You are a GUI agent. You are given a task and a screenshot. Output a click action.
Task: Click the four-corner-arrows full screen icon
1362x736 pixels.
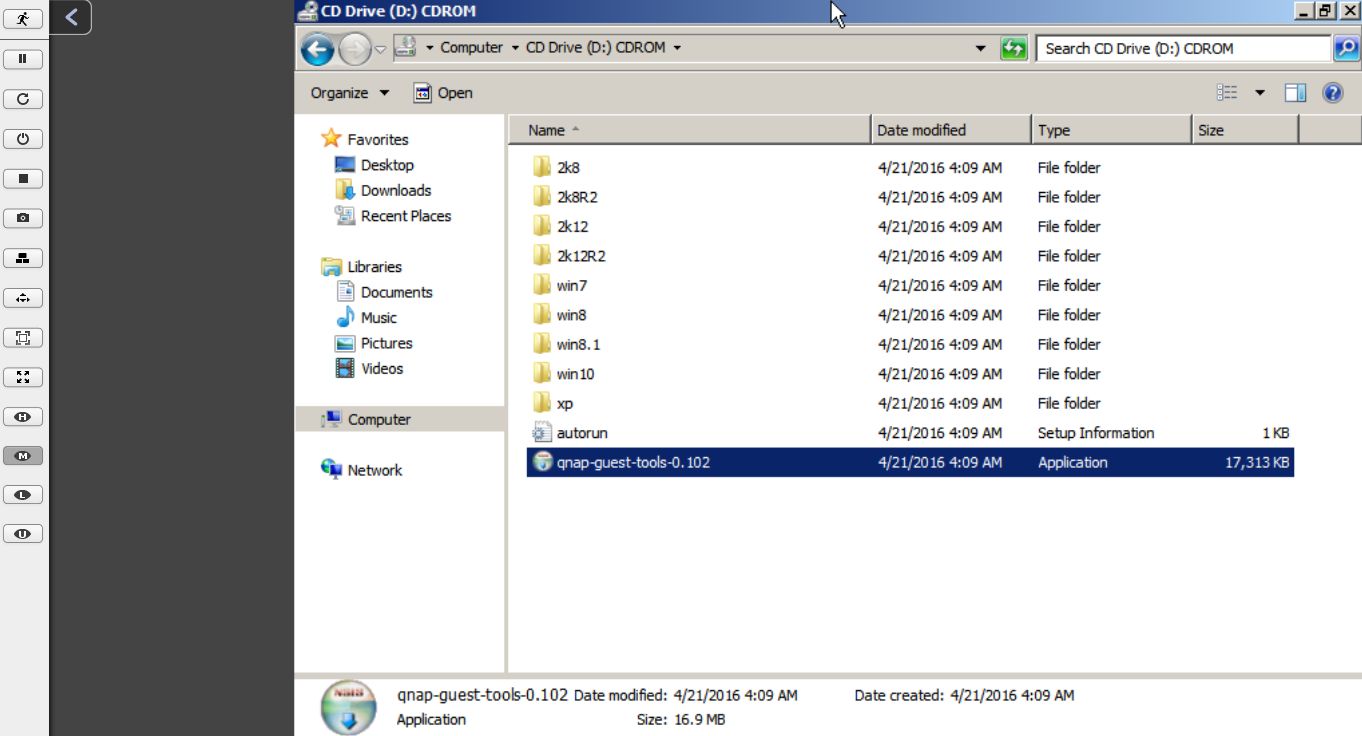click(23, 377)
